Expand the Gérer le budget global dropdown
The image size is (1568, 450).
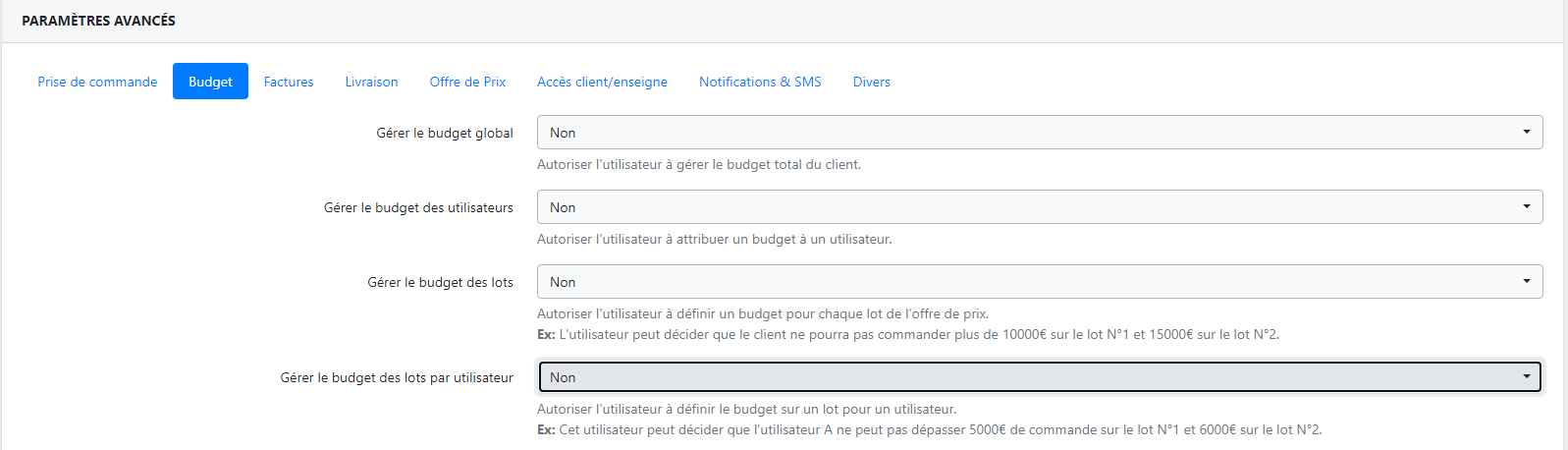click(1039, 133)
